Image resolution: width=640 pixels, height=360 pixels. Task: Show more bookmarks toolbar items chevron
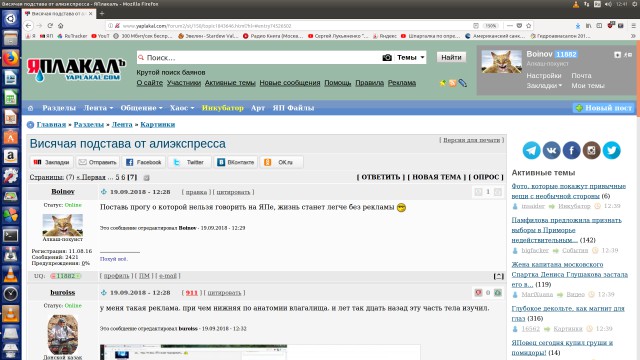pyautogui.click(x=633, y=36)
